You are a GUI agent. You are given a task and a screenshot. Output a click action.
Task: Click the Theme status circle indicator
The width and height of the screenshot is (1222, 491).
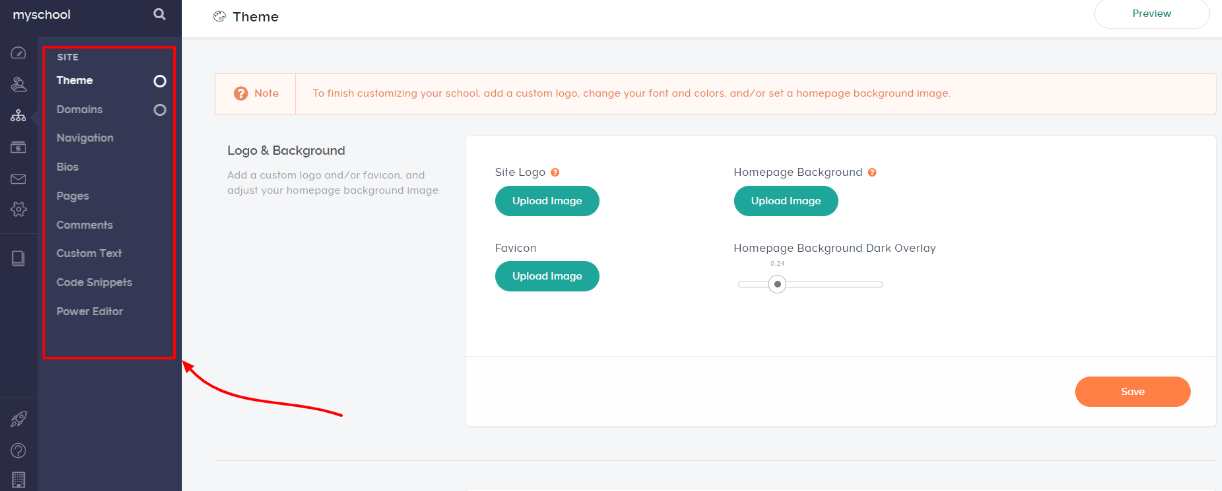160,81
